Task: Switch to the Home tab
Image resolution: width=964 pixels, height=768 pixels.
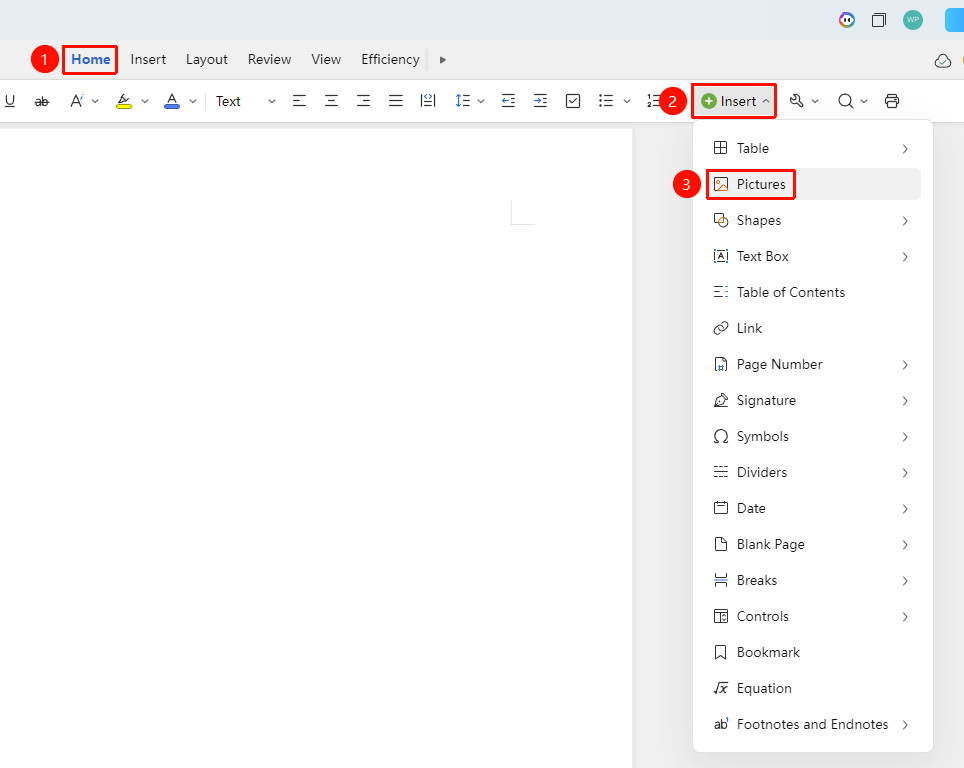Action: (x=91, y=60)
